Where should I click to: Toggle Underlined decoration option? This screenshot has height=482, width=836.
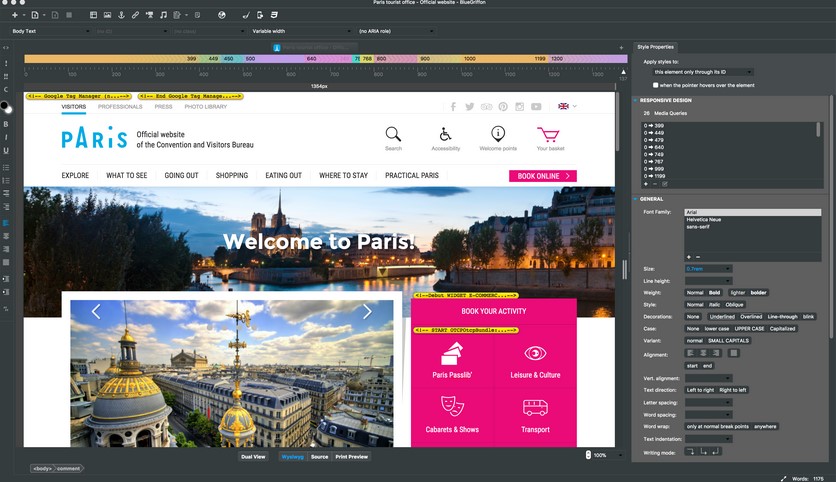[722, 317]
